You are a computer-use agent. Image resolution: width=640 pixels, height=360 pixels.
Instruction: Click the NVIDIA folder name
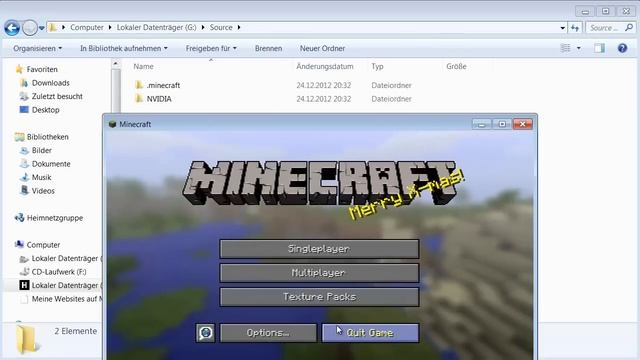tap(159, 99)
